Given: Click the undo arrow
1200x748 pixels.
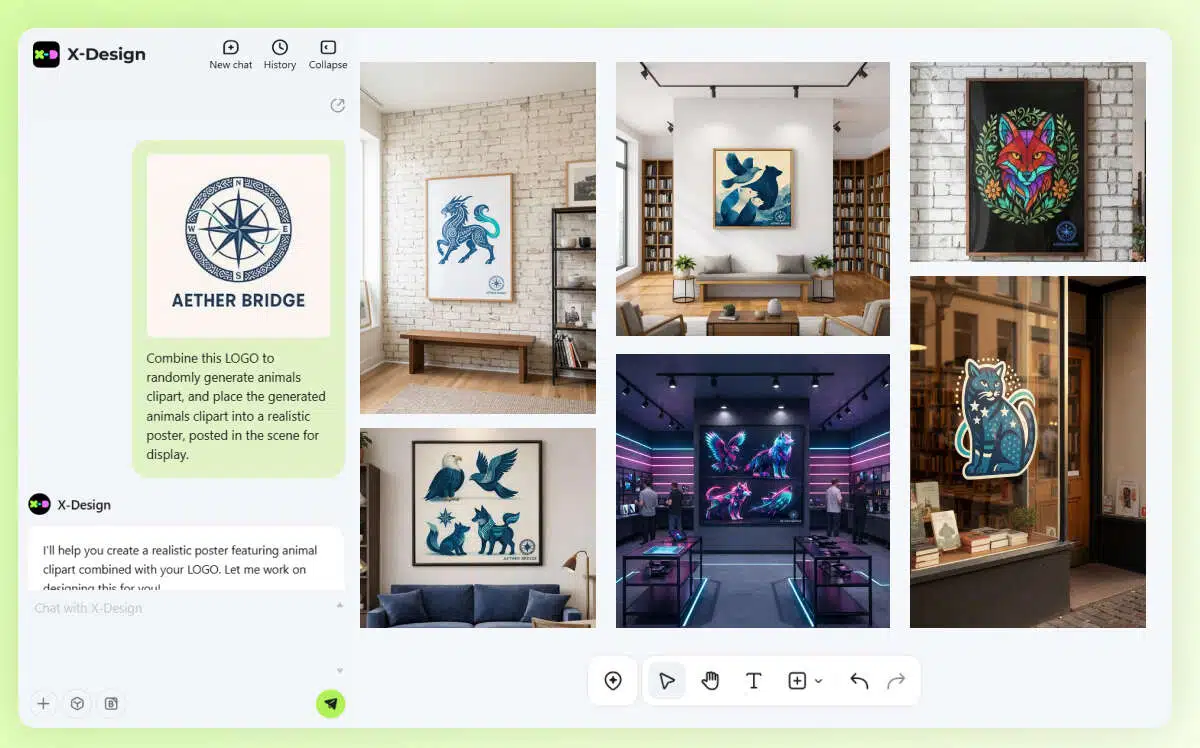Looking at the screenshot, I should tap(858, 681).
